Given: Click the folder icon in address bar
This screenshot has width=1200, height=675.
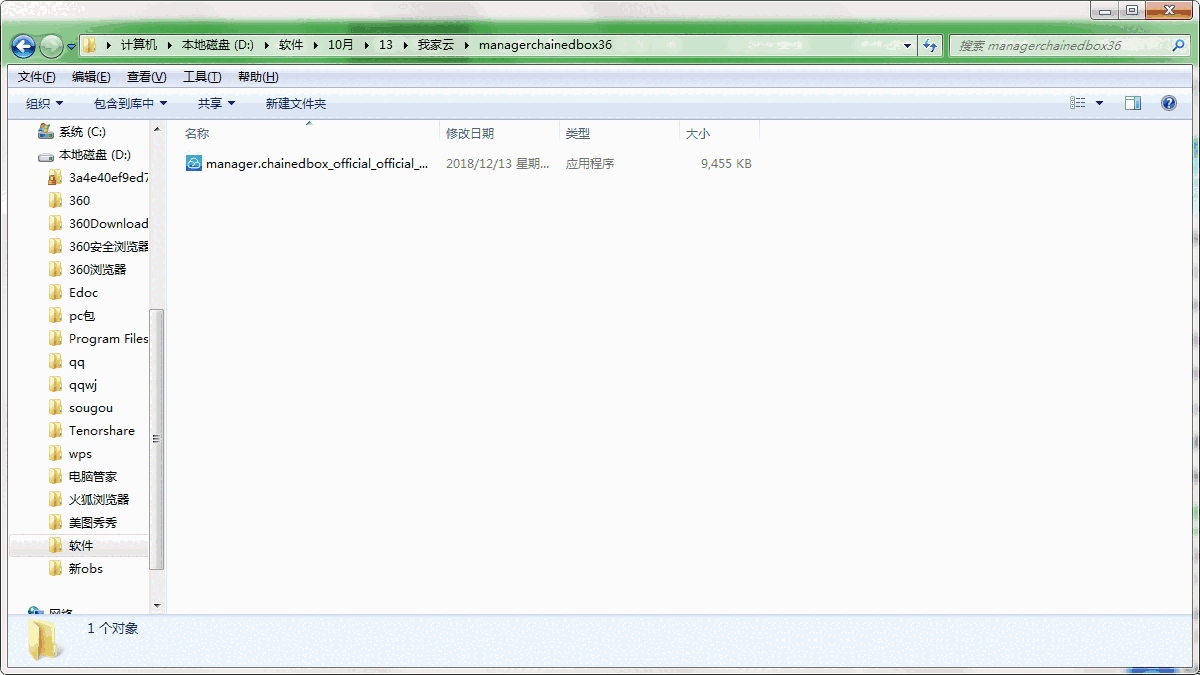Looking at the screenshot, I should tap(90, 45).
